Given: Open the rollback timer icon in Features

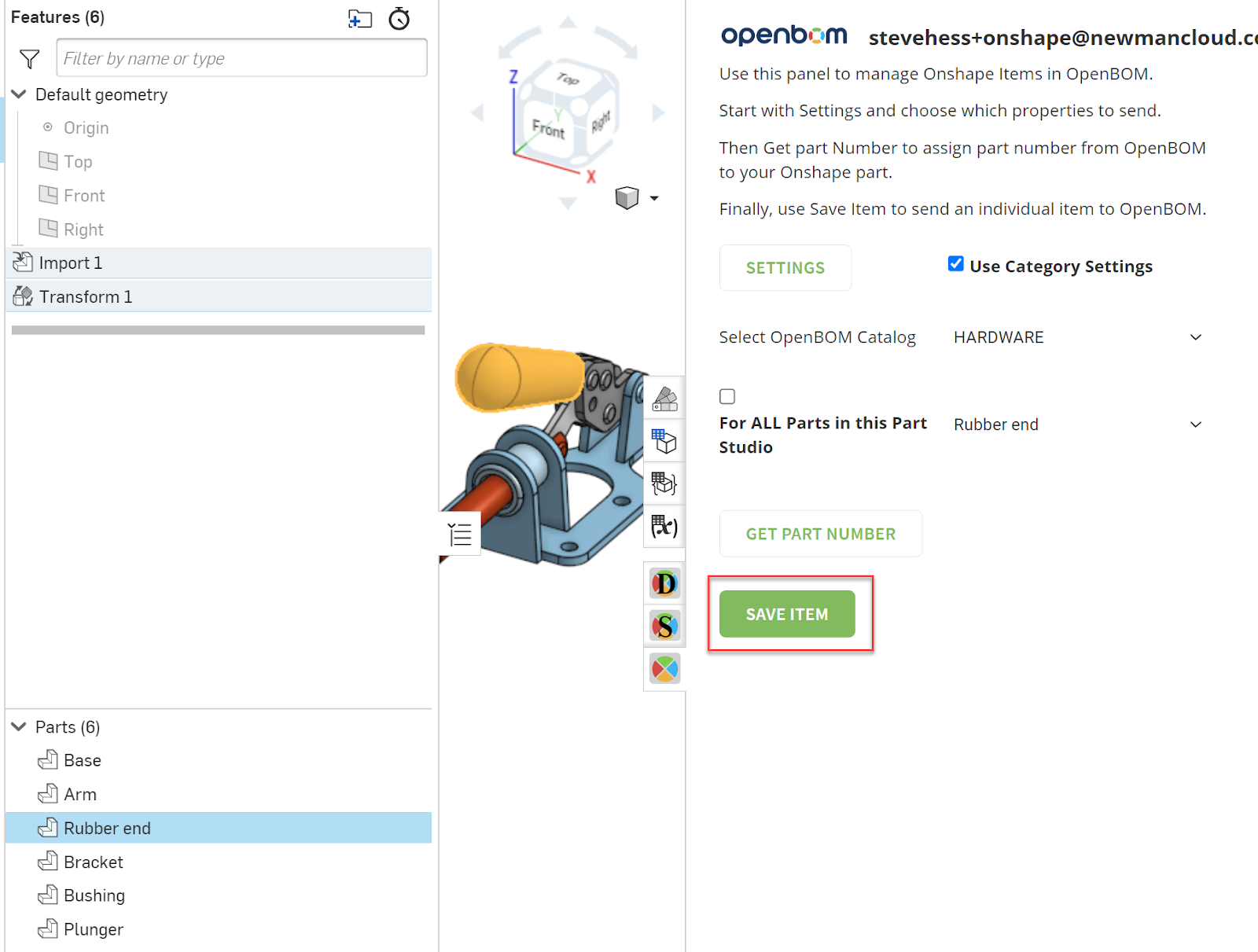Looking at the screenshot, I should pos(399,18).
